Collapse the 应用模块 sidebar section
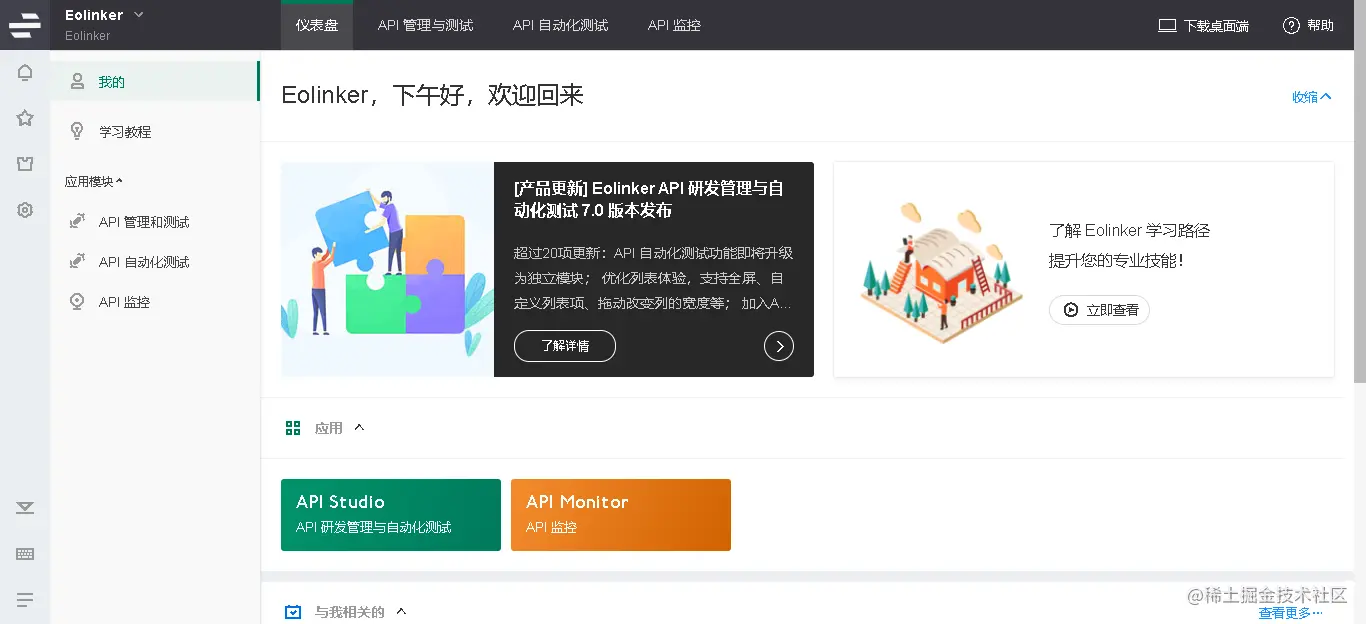This screenshot has width=1366, height=624. 94,181
